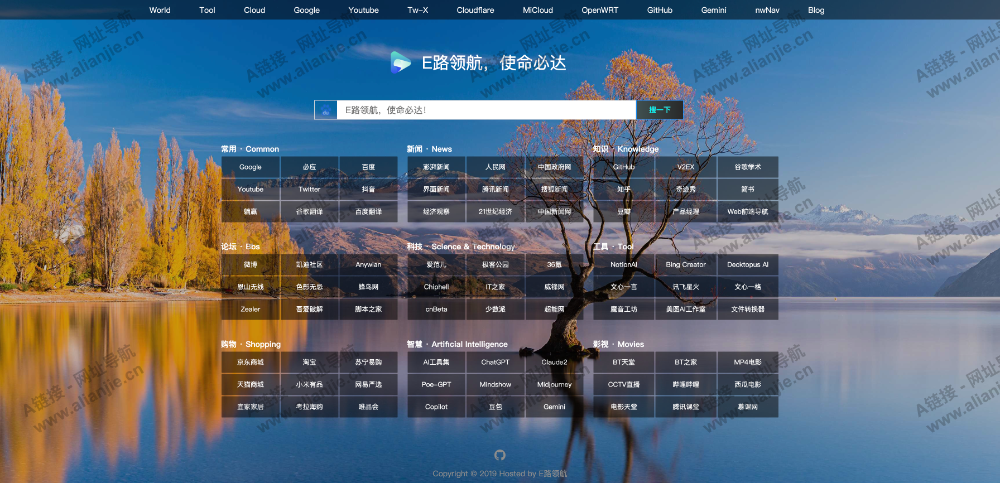The height and width of the screenshot is (483, 1000).
Task: Open the ChatGPT tile
Action: (x=495, y=362)
